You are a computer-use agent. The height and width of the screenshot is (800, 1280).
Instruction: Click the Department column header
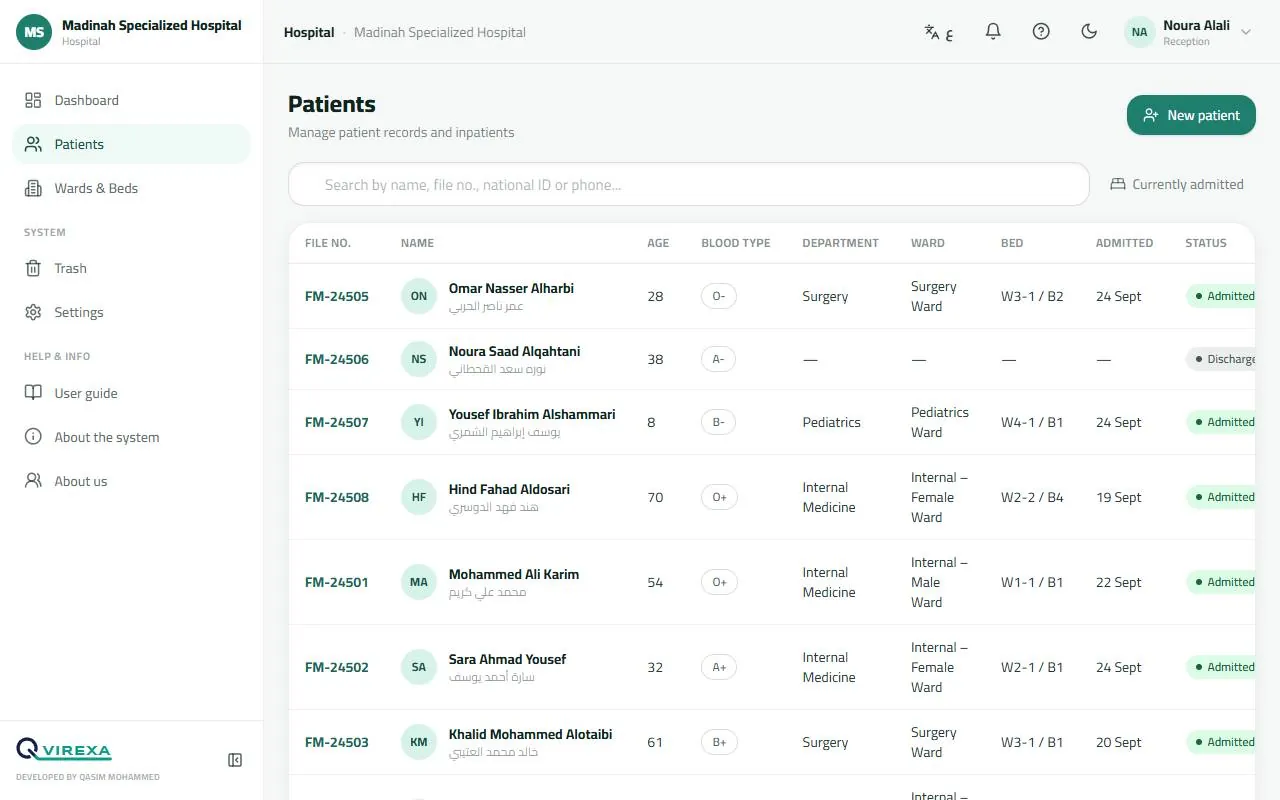[x=840, y=243]
